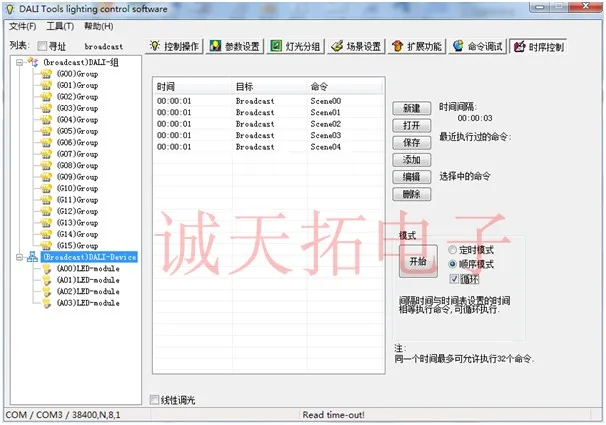Enable the 线性调光 checkbox
Viewport: 606px width, 425px height.
tap(154, 400)
